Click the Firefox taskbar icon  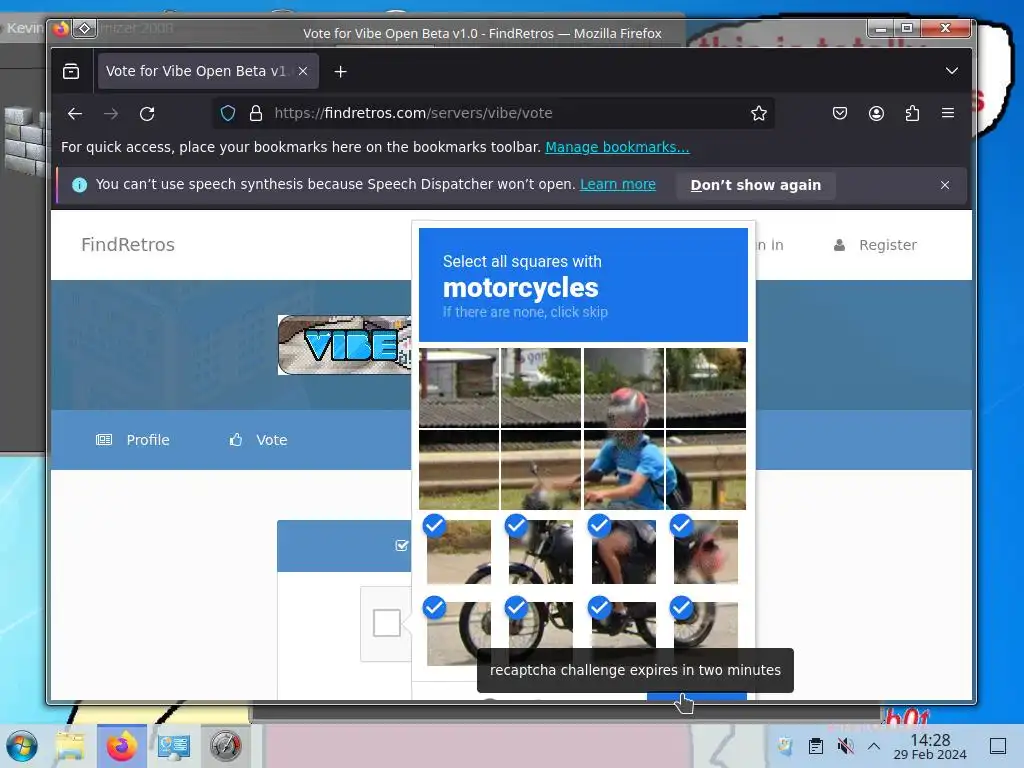click(x=121, y=746)
